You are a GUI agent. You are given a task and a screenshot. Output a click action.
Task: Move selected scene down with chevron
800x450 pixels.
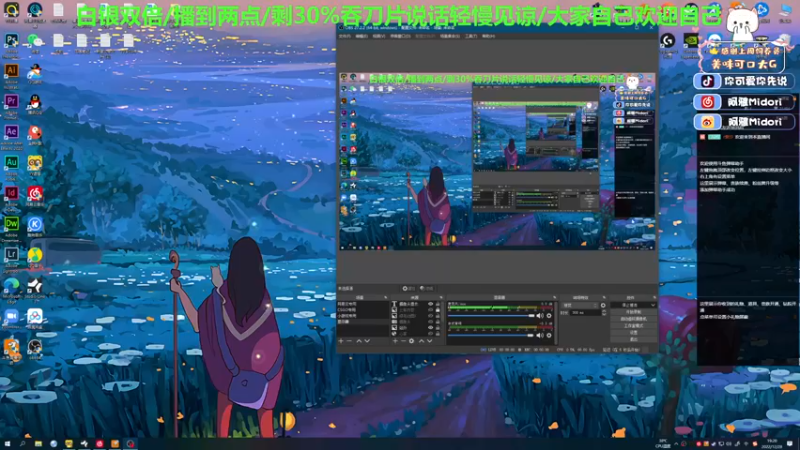[x=367, y=341]
